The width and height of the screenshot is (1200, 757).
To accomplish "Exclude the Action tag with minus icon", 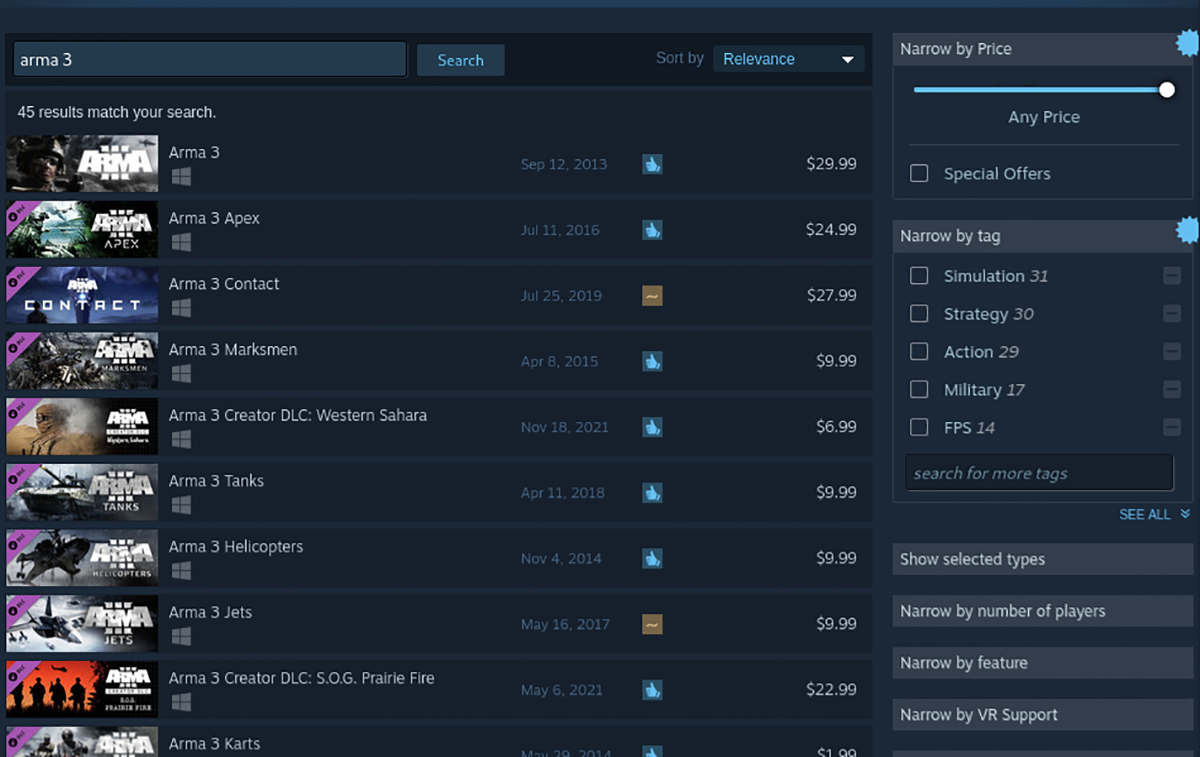I will (x=1172, y=352).
